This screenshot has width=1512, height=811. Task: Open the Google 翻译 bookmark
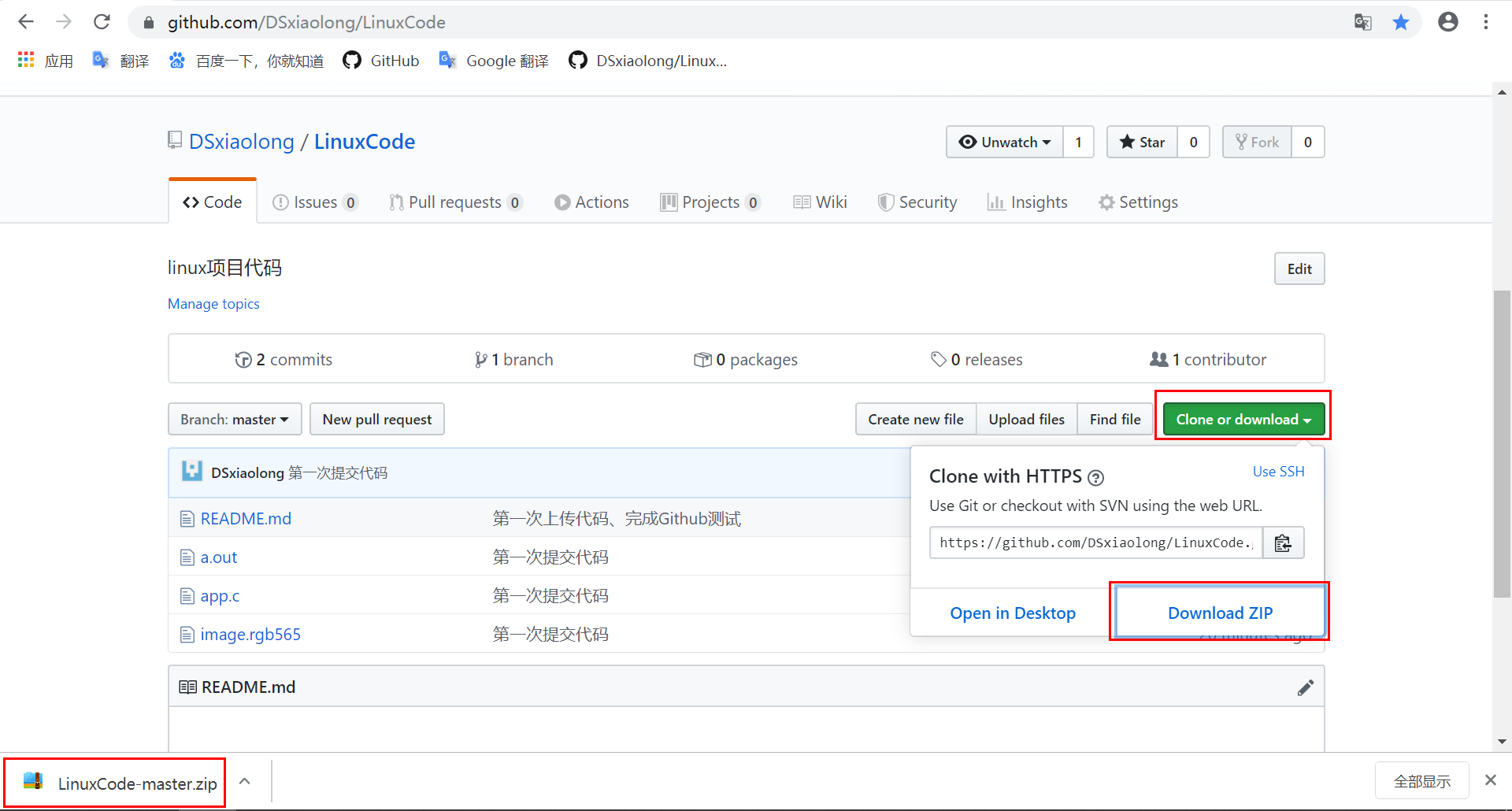494,61
